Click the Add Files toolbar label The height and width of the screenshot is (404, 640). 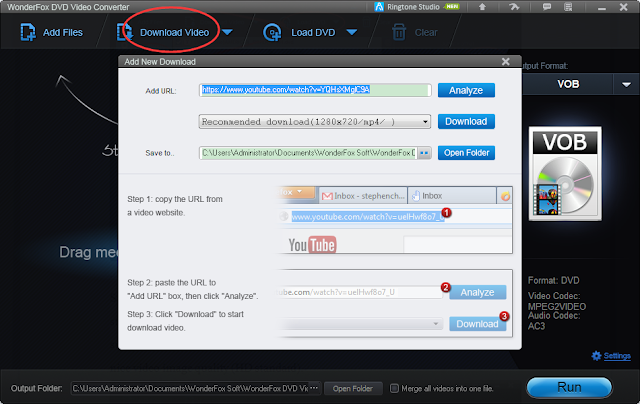coord(63,33)
